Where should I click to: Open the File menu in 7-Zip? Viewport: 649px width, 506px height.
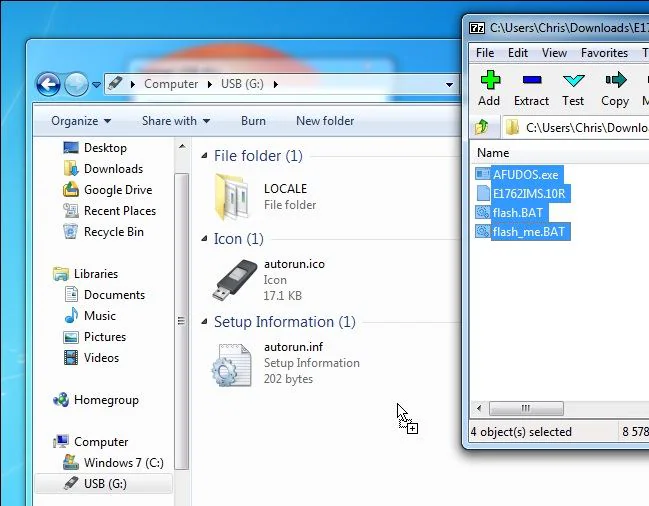[x=485, y=53]
